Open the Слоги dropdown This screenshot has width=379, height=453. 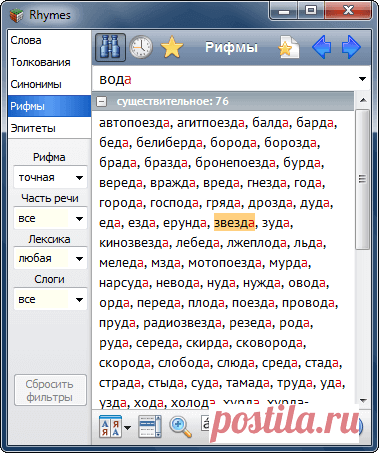[x=50, y=299]
